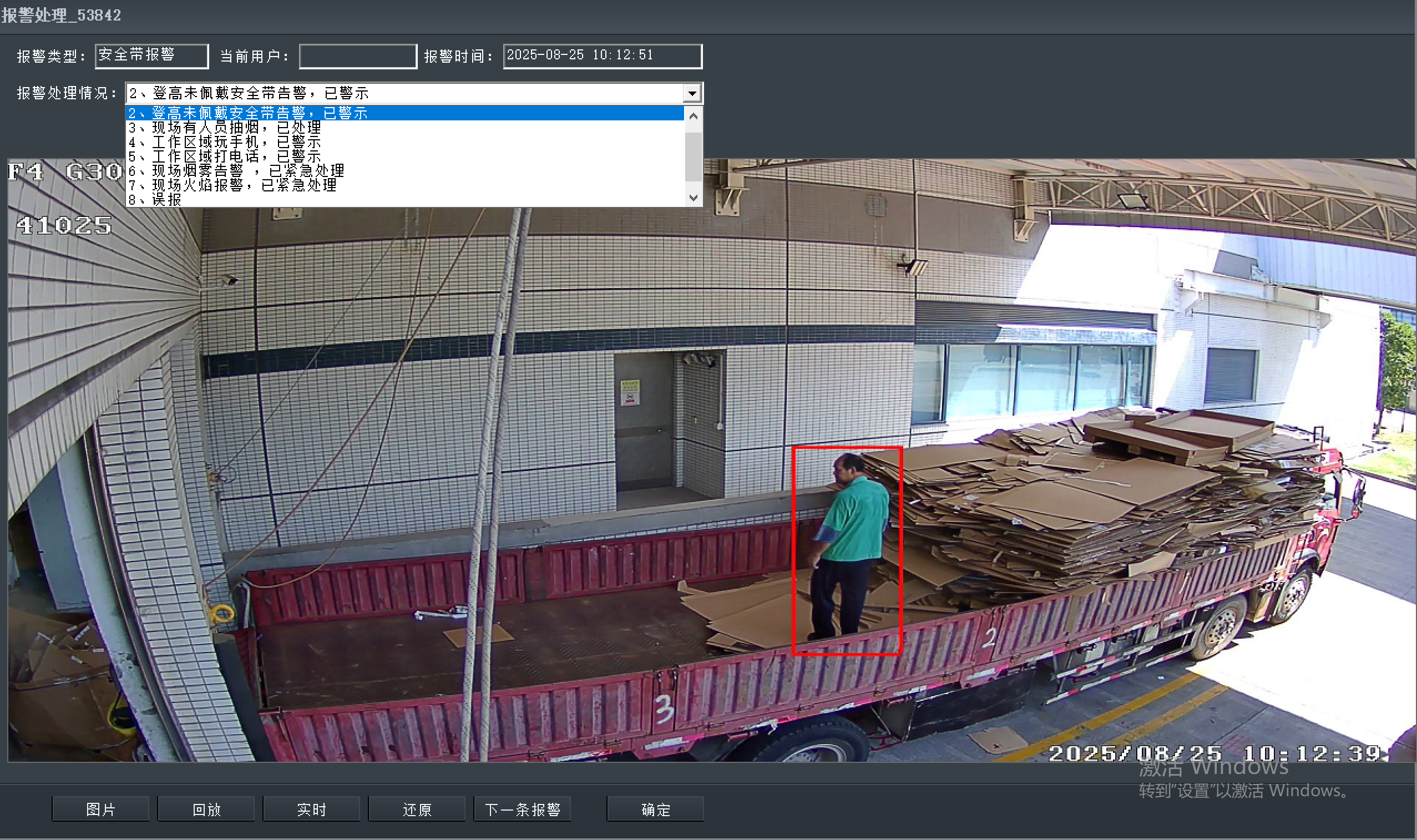Click the 还原 (restore) button

[417, 808]
